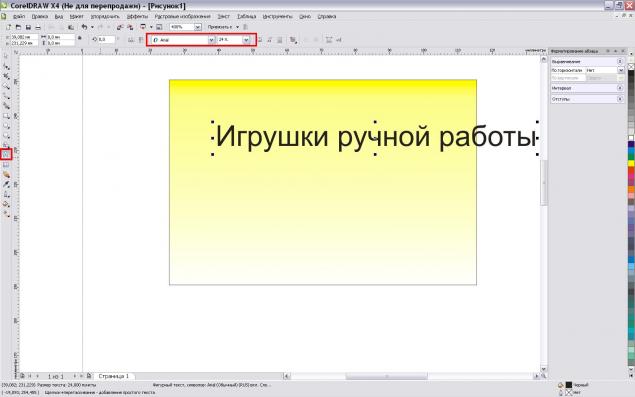
Task: Click the Undo arrow icon
Action: coord(84,27)
